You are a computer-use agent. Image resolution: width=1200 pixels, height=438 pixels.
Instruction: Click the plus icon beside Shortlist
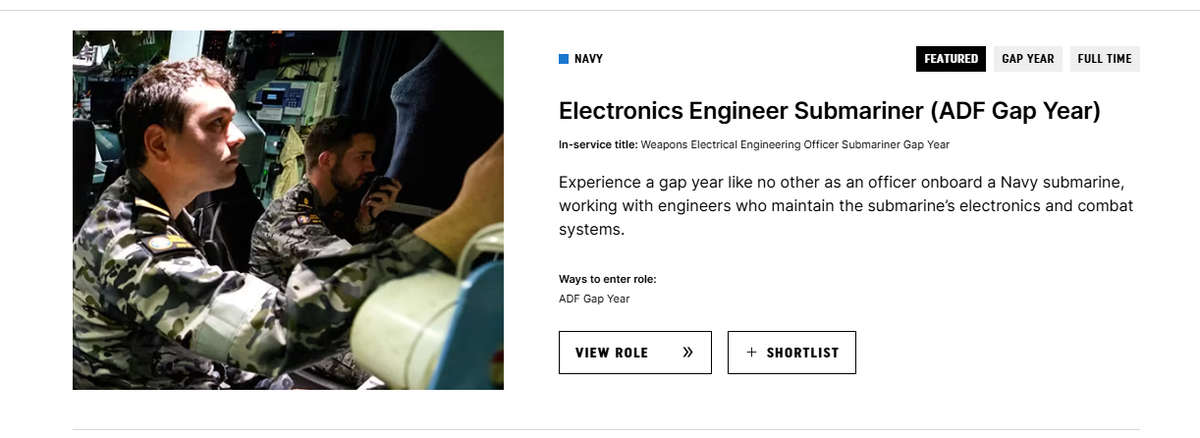(x=752, y=352)
